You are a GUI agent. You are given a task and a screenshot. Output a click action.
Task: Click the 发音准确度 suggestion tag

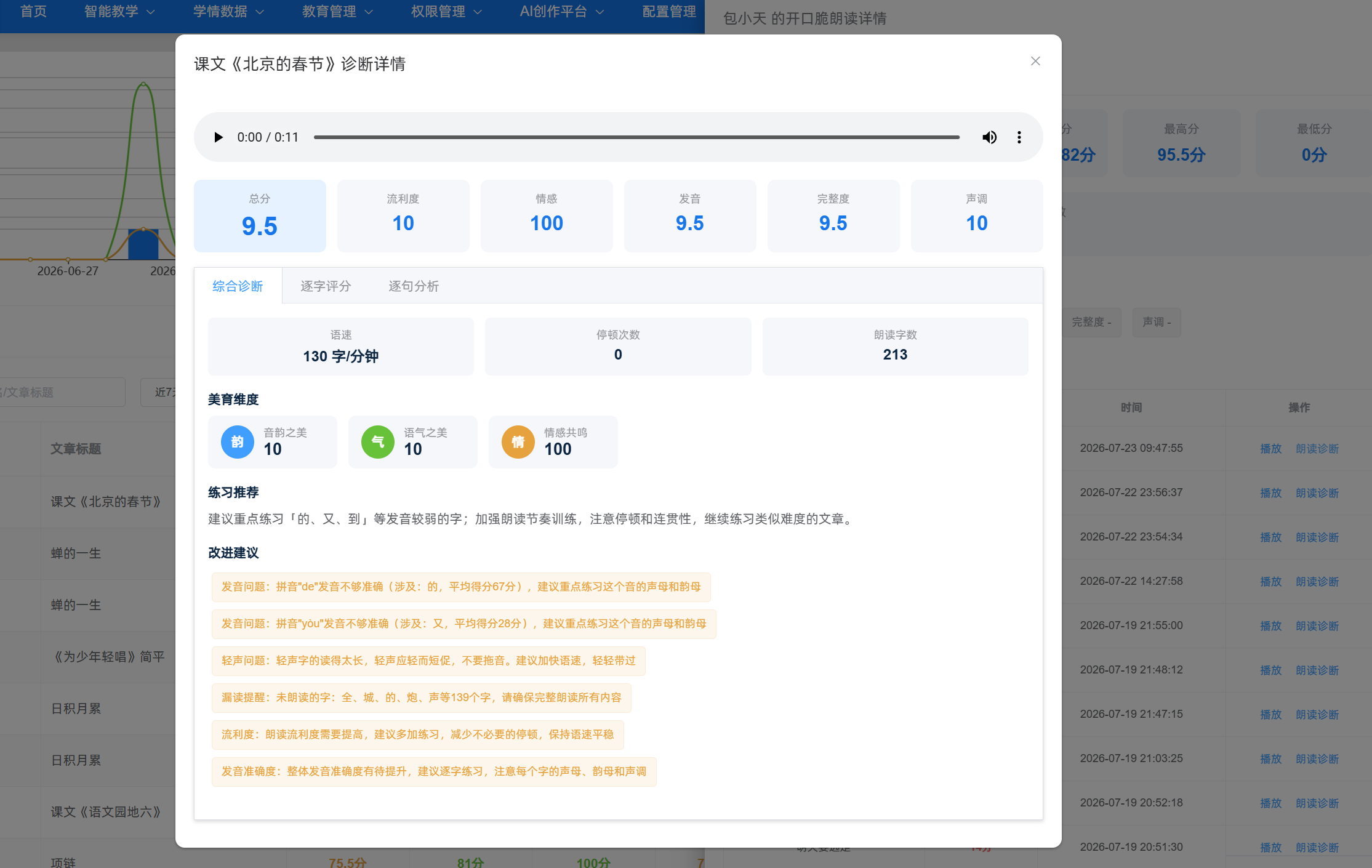pos(434,772)
